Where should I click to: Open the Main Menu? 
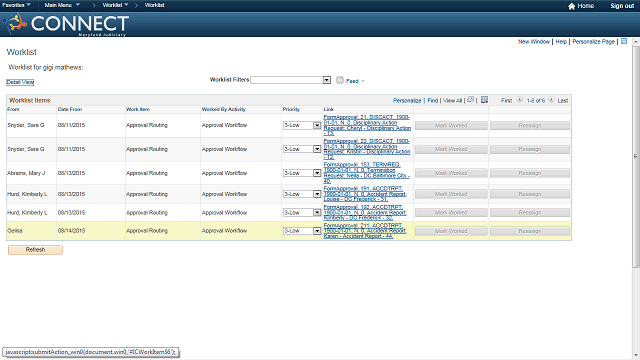[x=62, y=5]
